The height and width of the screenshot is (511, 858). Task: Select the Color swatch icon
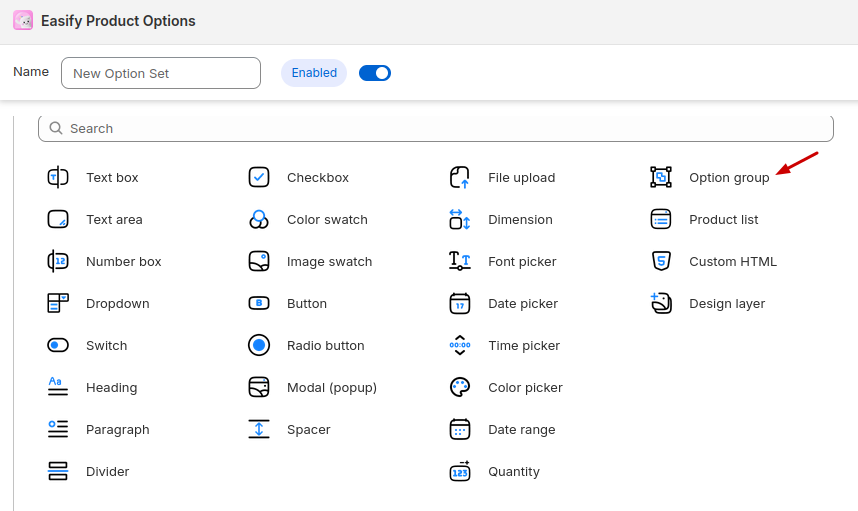click(x=259, y=220)
